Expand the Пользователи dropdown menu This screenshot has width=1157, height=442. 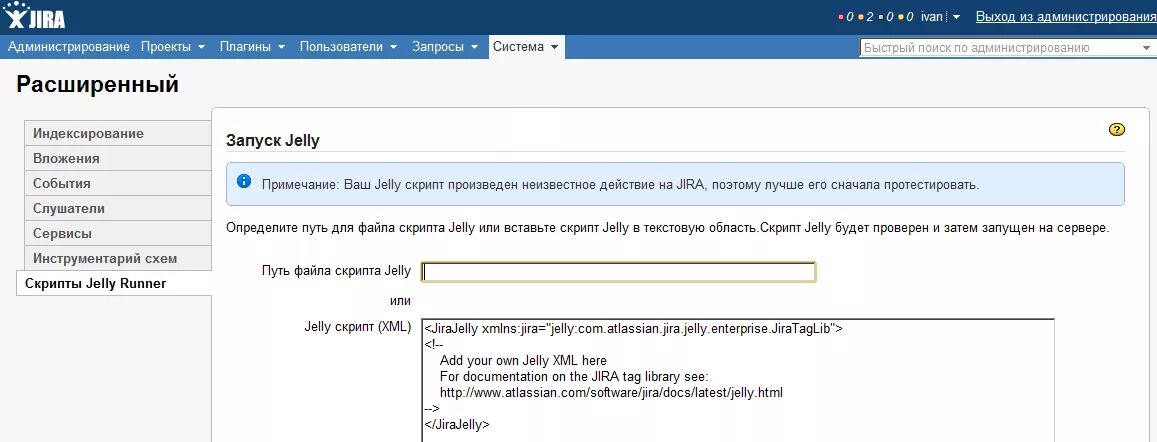pyautogui.click(x=348, y=46)
